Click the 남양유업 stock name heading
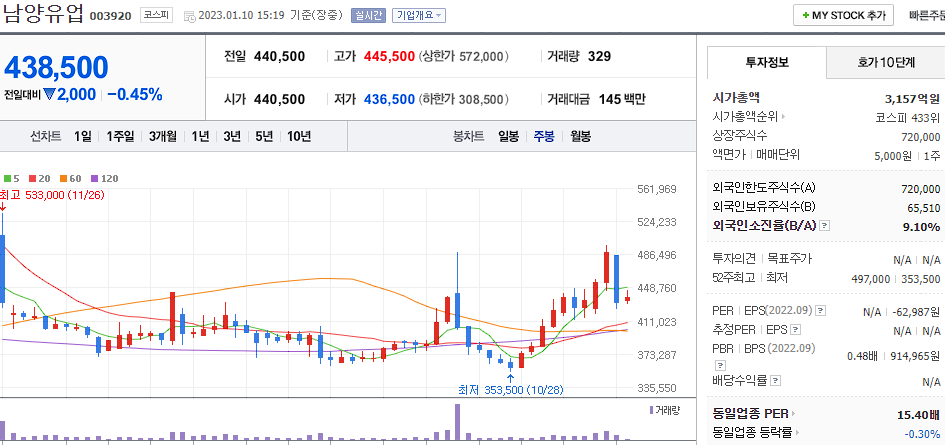The height and width of the screenshot is (445, 945). point(43,14)
